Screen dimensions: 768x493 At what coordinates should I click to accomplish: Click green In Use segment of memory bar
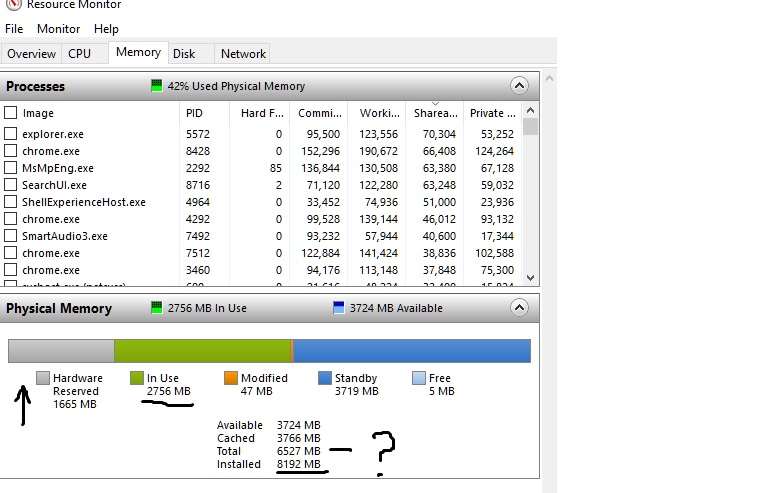[203, 351]
